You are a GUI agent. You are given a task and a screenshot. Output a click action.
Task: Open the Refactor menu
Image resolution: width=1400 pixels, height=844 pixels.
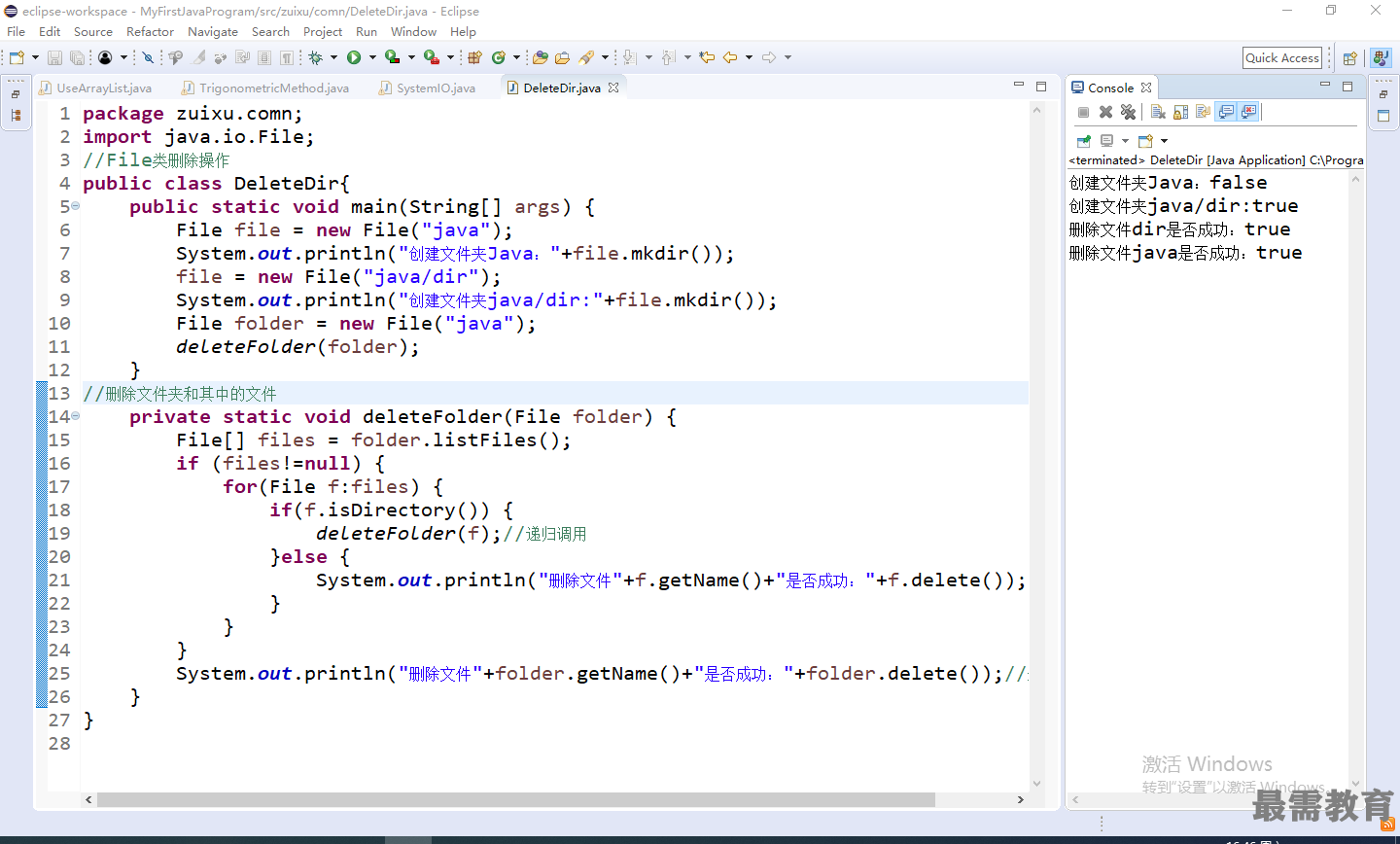coord(150,31)
